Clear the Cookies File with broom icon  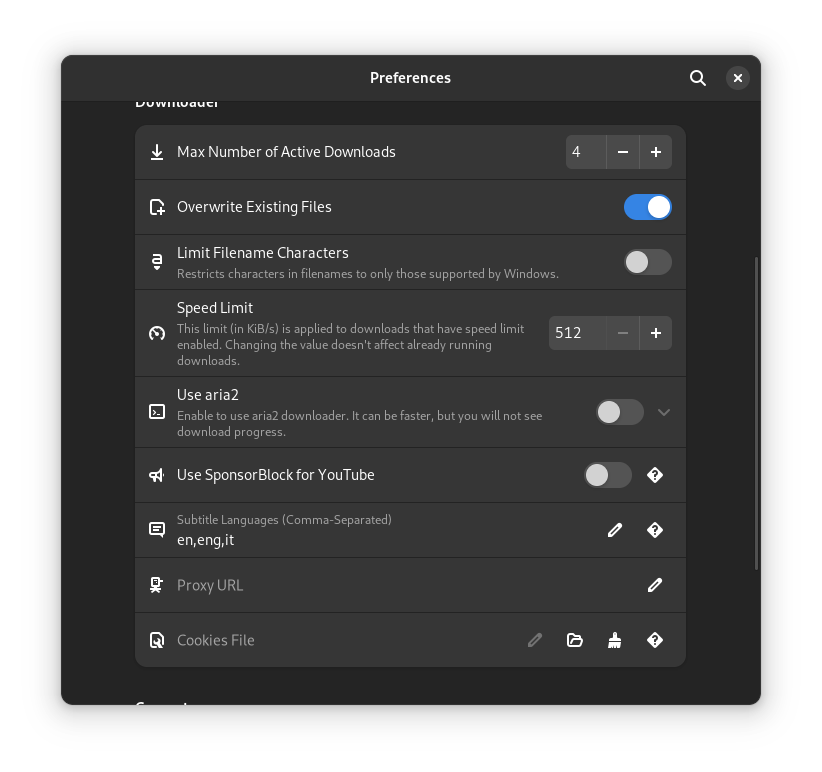[614, 640]
